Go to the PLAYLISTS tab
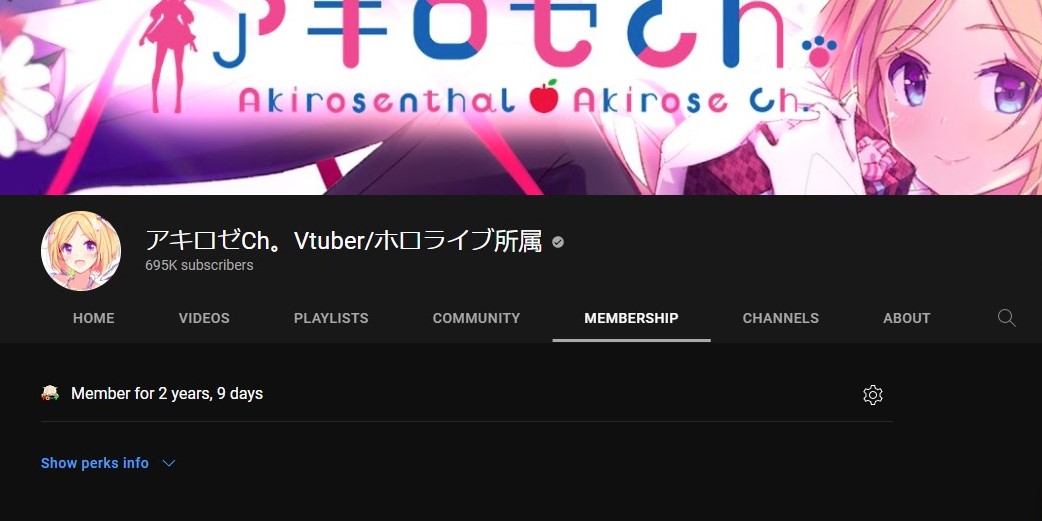Image resolution: width=1042 pixels, height=521 pixels. coord(331,318)
